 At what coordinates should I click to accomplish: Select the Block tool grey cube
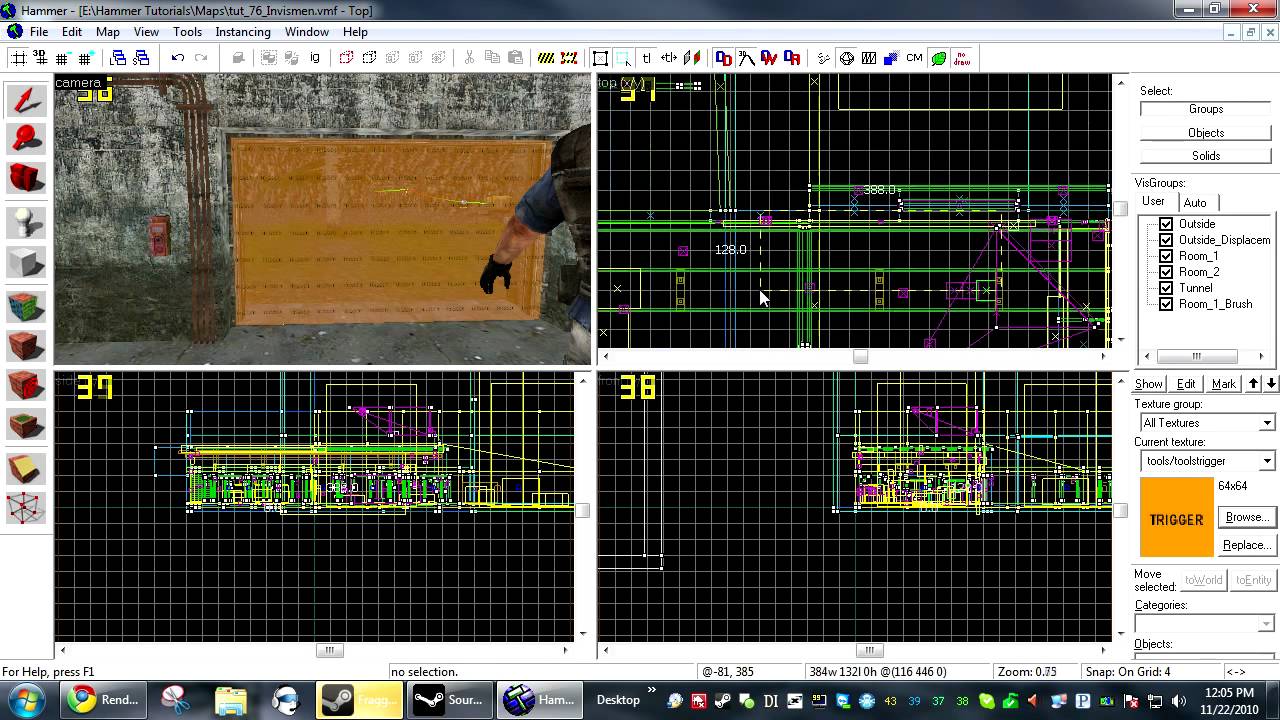pyautogui.click(x=26, y=263)
